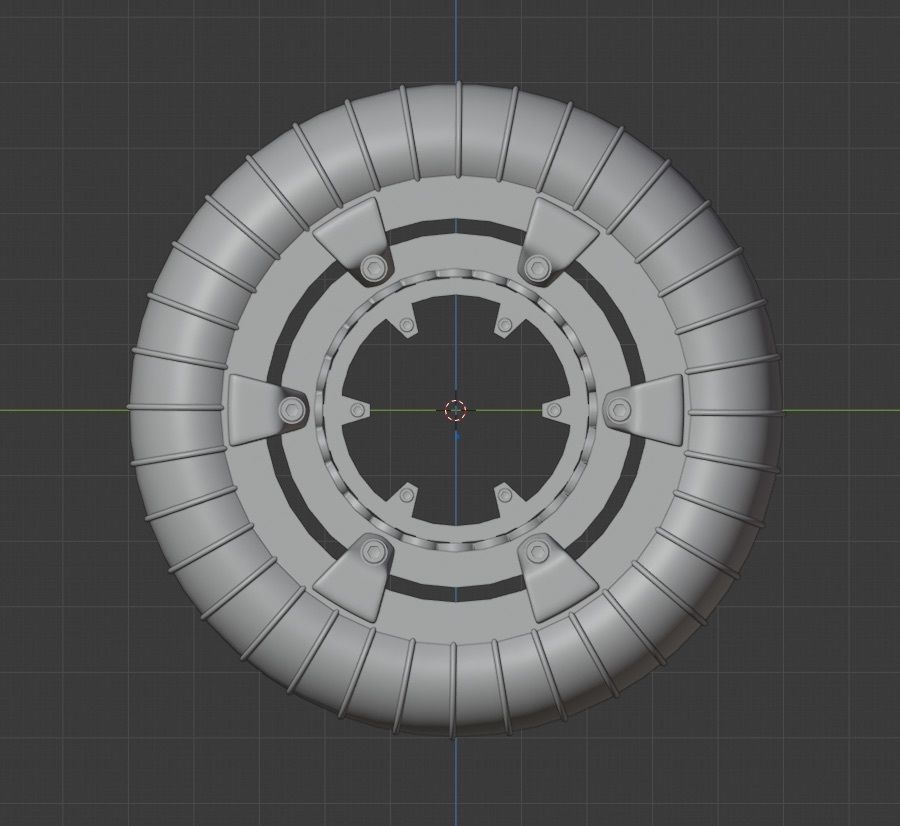Select the hex bolt on the lower-right bracket
900x826 pixels.
pos(538,552)
